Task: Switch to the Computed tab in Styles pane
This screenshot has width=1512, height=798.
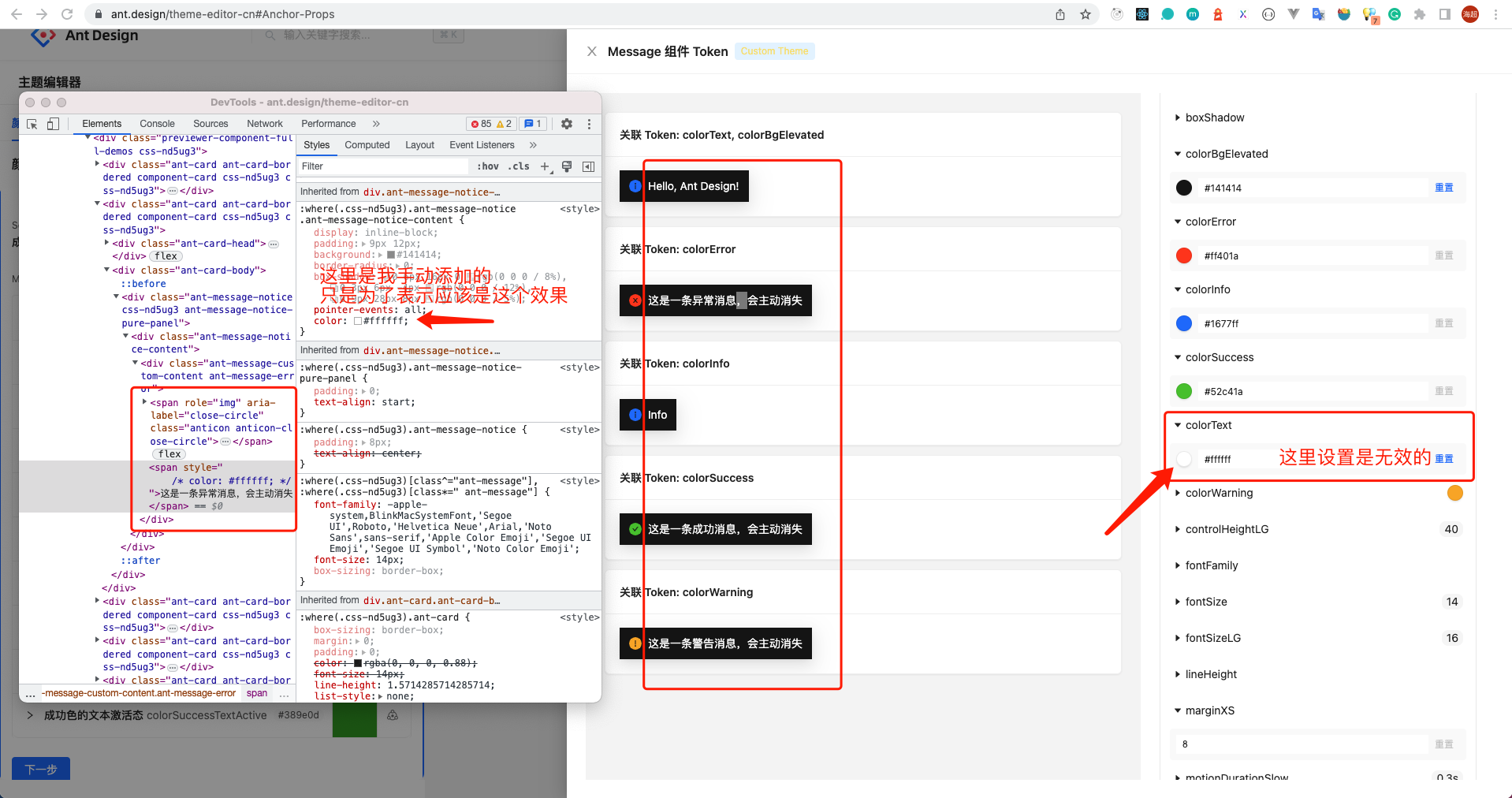Action: tap(367, 144)
